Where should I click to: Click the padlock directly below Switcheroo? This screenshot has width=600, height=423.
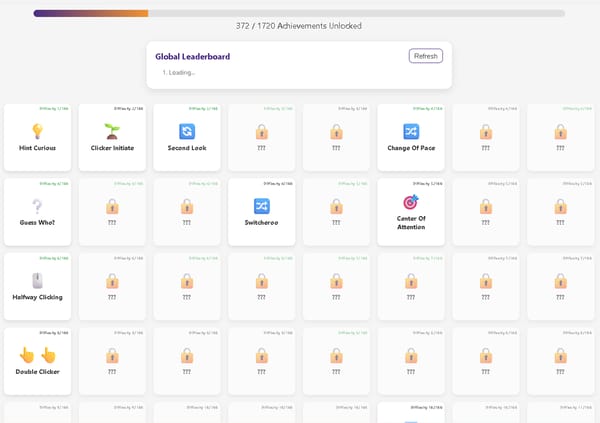coord(261,281)
